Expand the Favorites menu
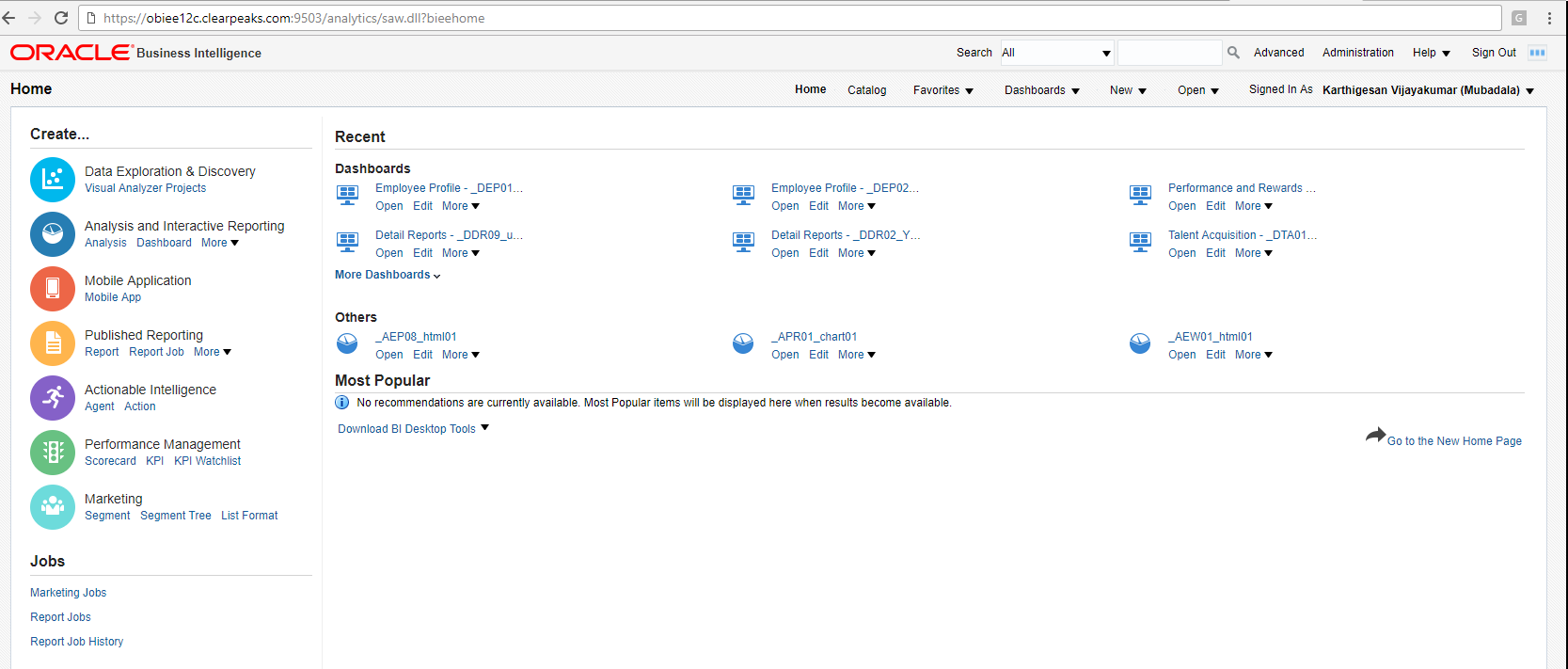Image resolution: width=1568 pixels, height=669 pixels. pos(943,90)
